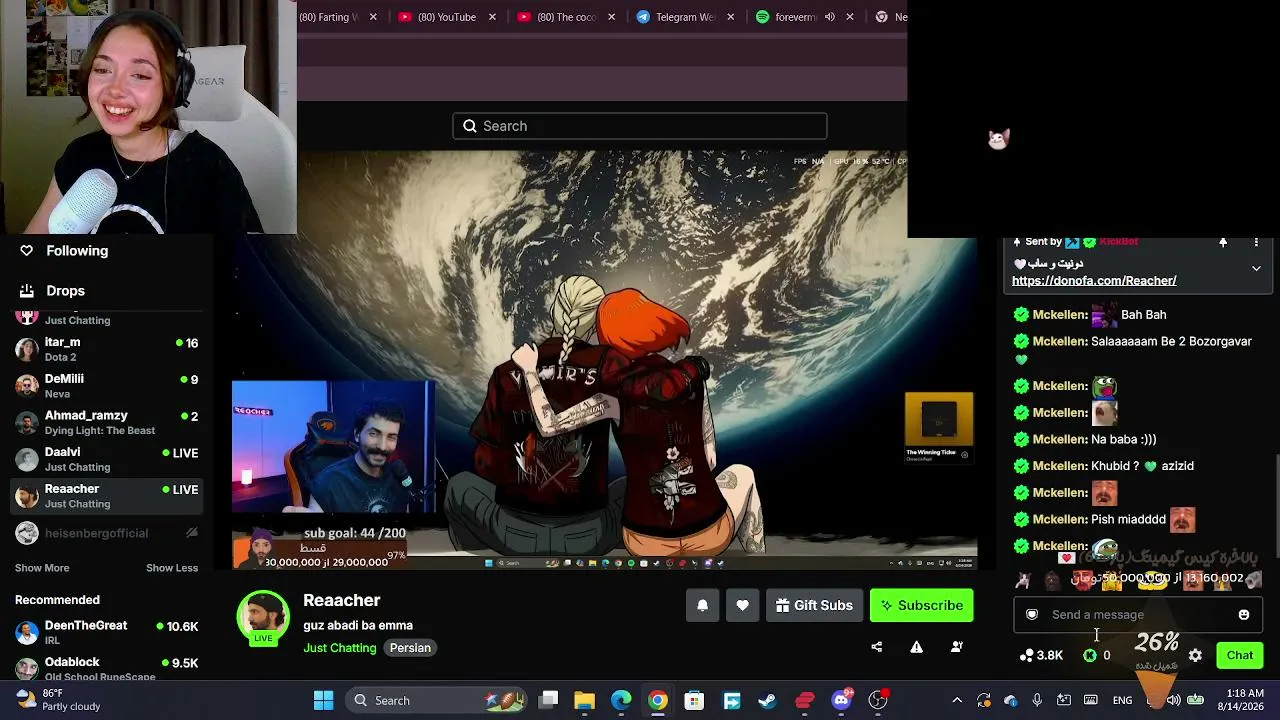Click the pin icon on the pinned message
This screenshot has height=720, width=1280.
pos(1223,242)
